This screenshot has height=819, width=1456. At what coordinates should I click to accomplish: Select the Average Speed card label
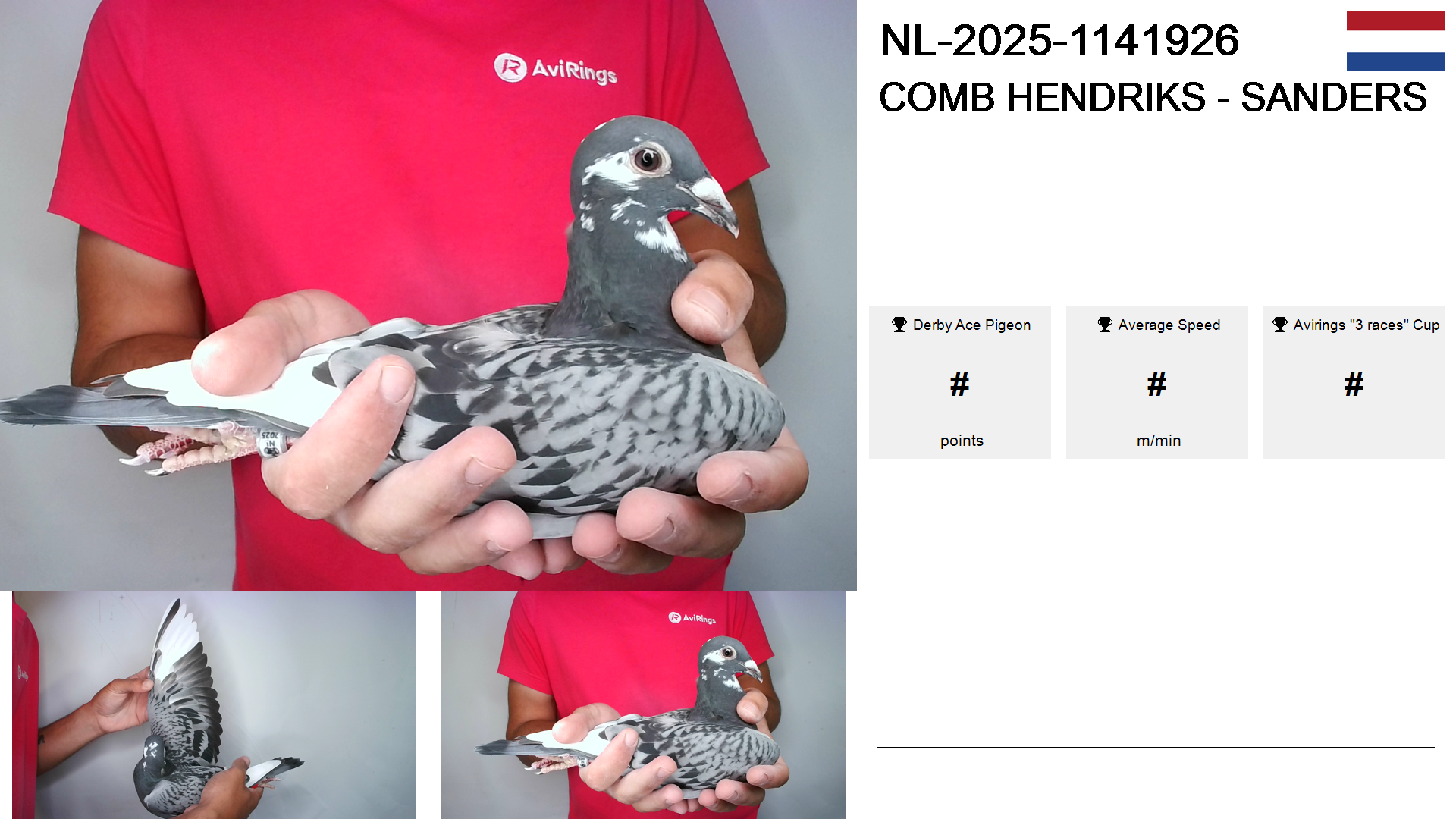tap(1169, 325)
